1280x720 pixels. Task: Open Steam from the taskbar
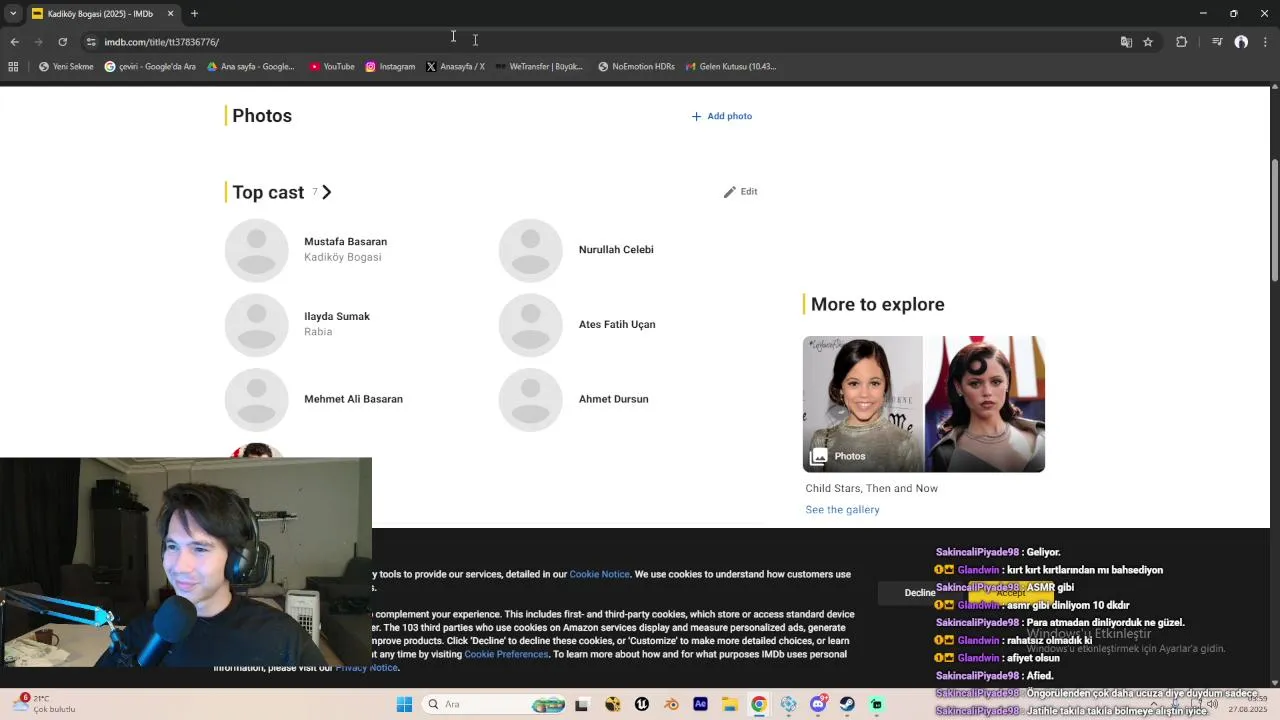847,705
